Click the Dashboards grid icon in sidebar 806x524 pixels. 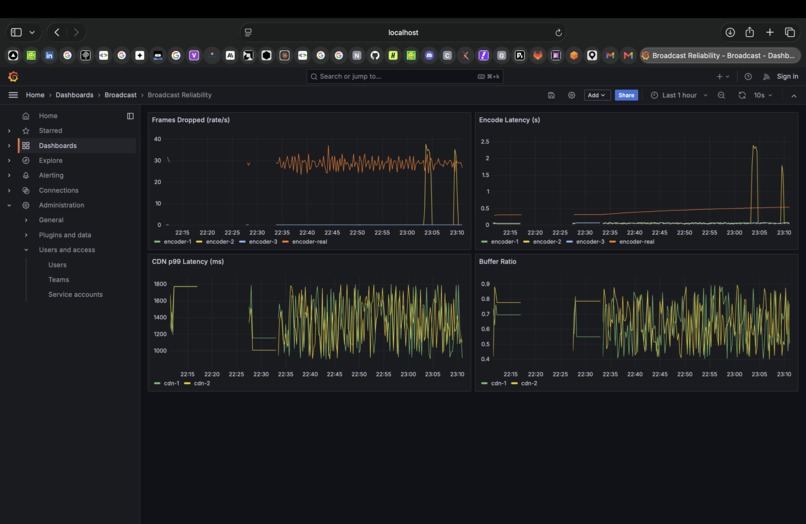coord(26,146)
